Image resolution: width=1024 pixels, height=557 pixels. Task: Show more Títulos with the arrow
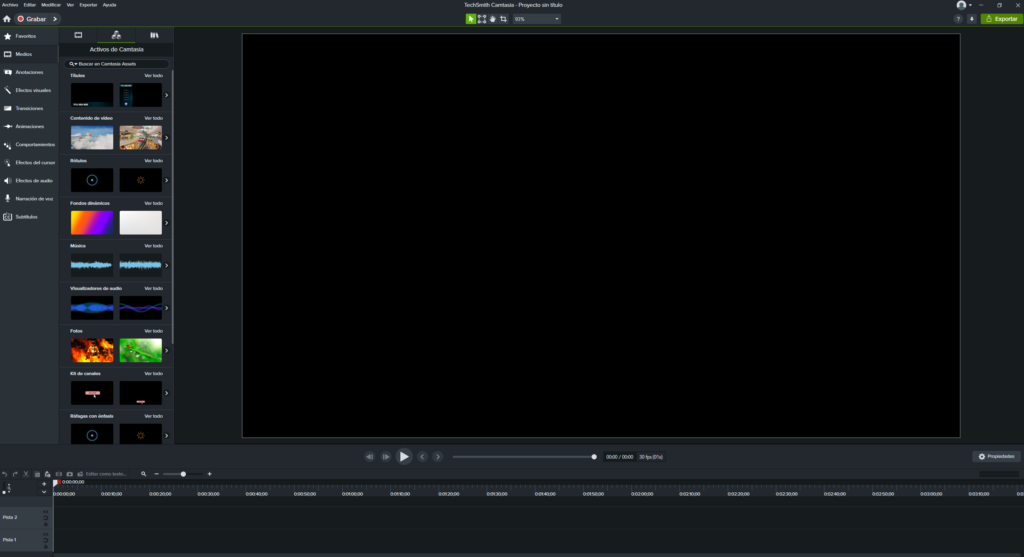pyautogui.click(x=167, y=95)
